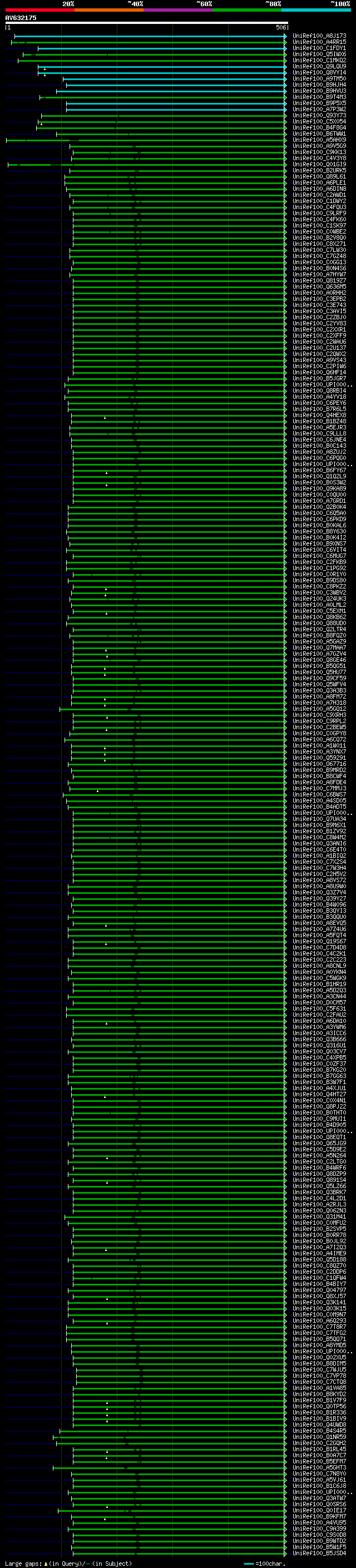Select the UniRef100_C7T8R7 label
This screenshot has width=356, height=1568.
319,1327
